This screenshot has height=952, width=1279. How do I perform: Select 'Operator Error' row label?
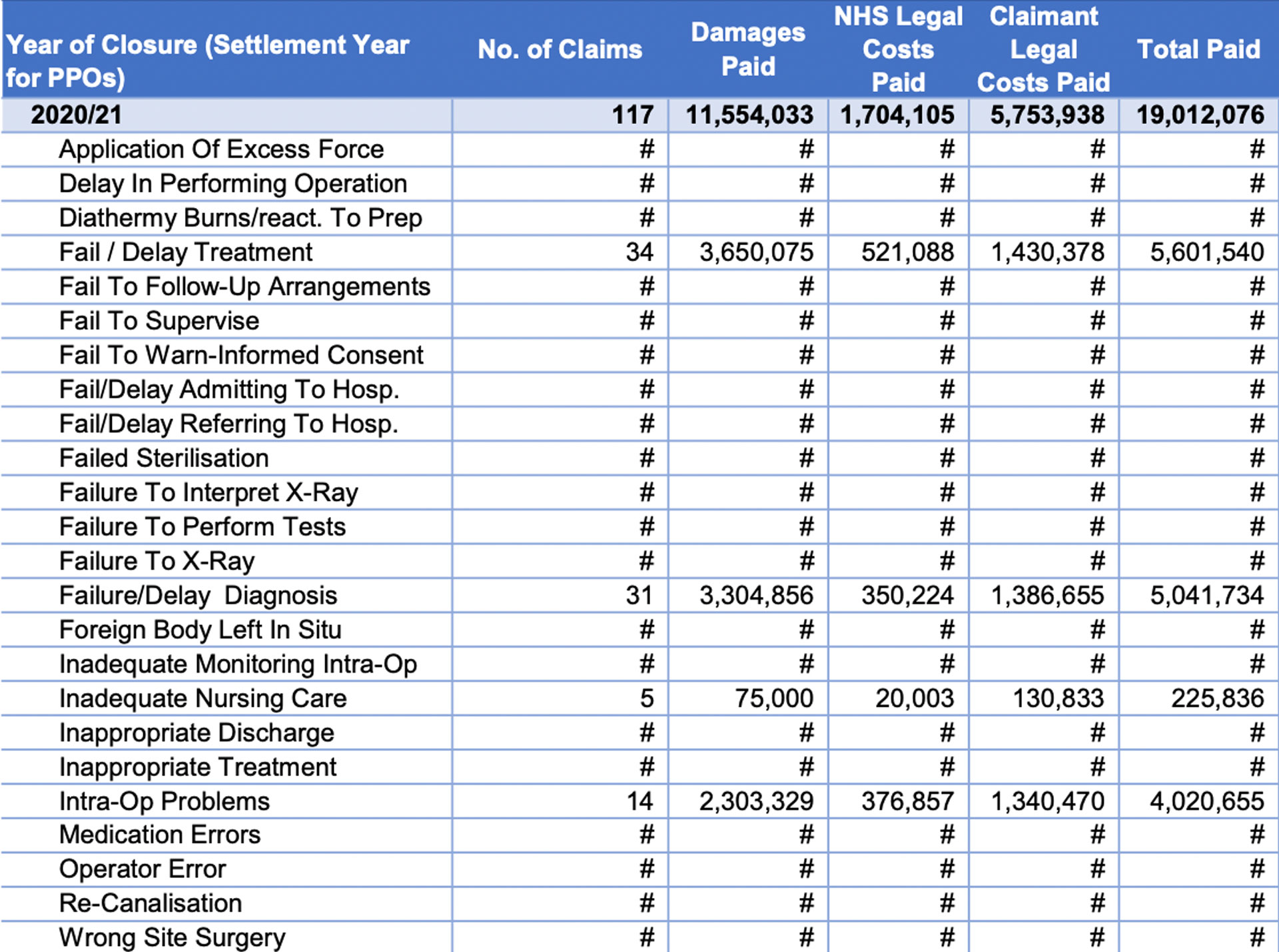[143, 869]
